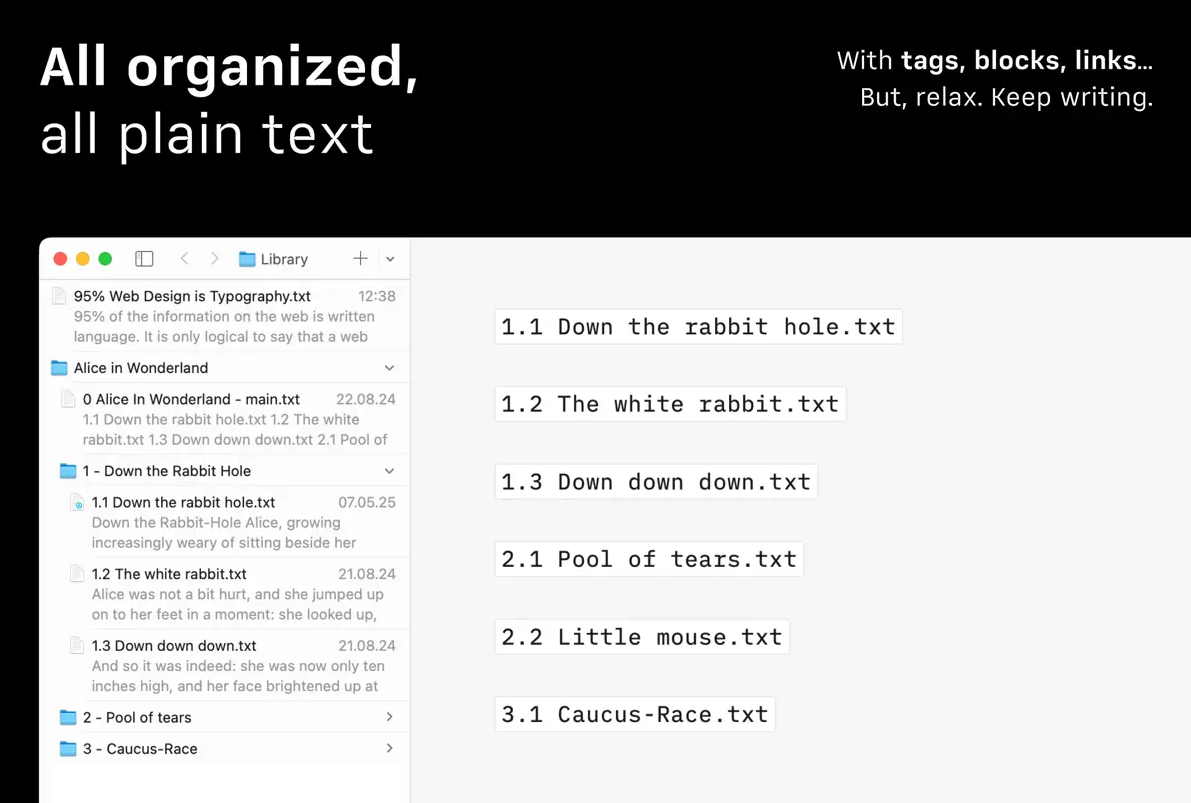Click the 21.08.24 date on 1.3 file

(x=367, y=646)
